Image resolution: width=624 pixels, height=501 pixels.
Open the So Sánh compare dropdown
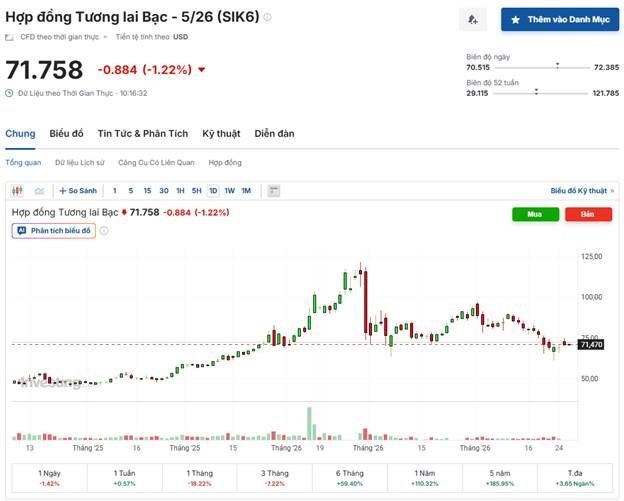click(78, 190)
